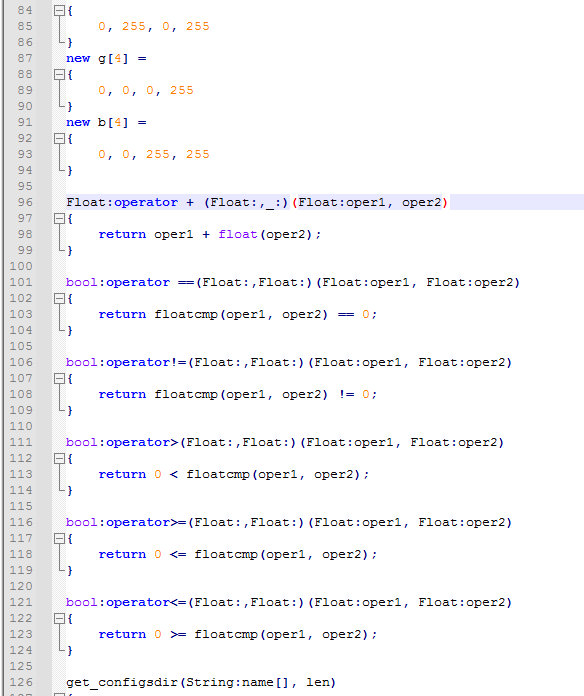Click the red-highlighted '(Float:oper1, oper2)' parameters
This screenshot has height=696, width=584.
[370, 202]
